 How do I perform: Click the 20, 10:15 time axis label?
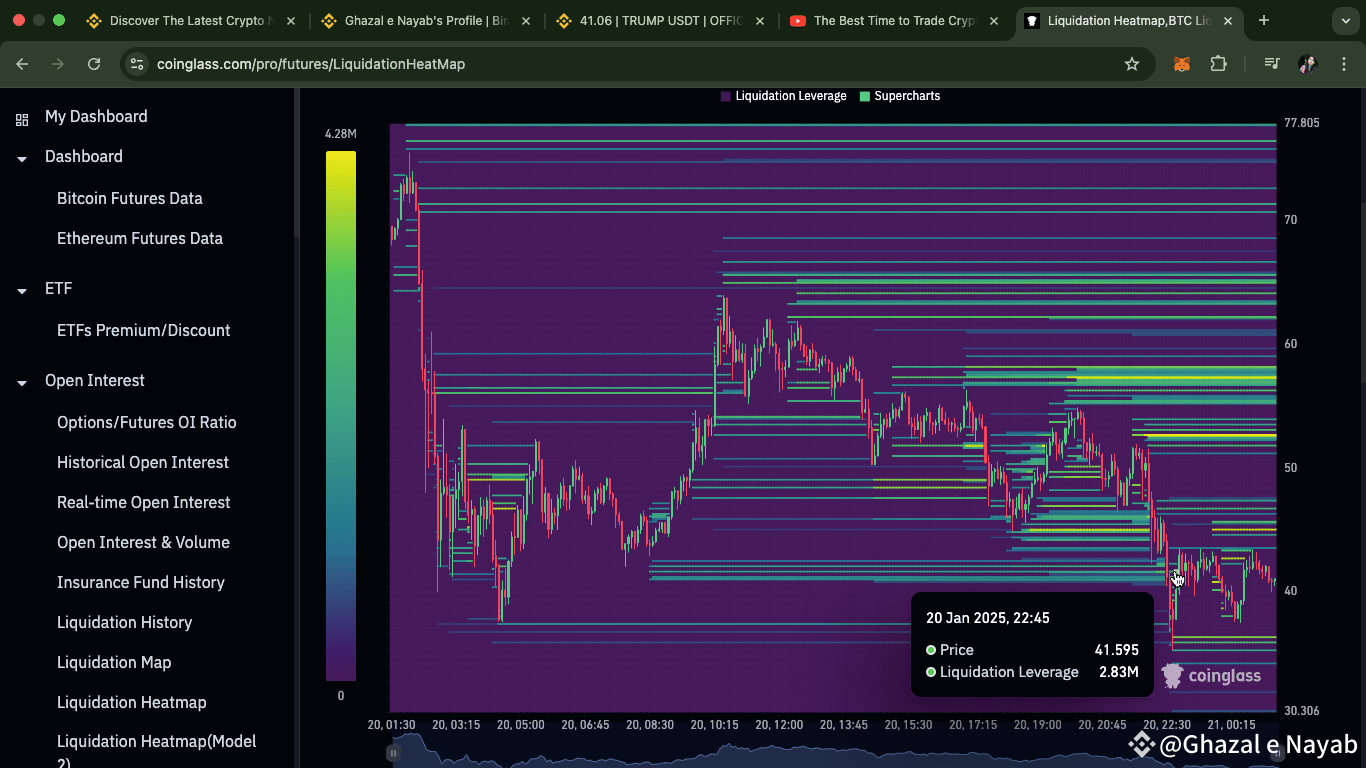714,725
